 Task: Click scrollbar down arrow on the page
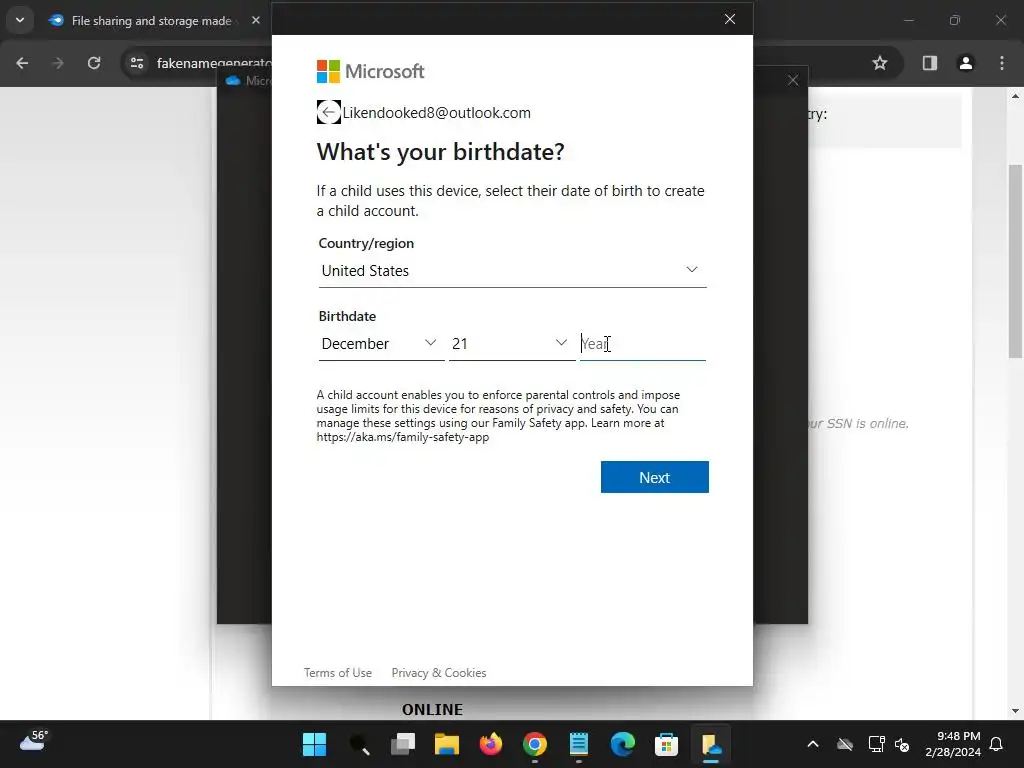click(x=1015, y=711)
